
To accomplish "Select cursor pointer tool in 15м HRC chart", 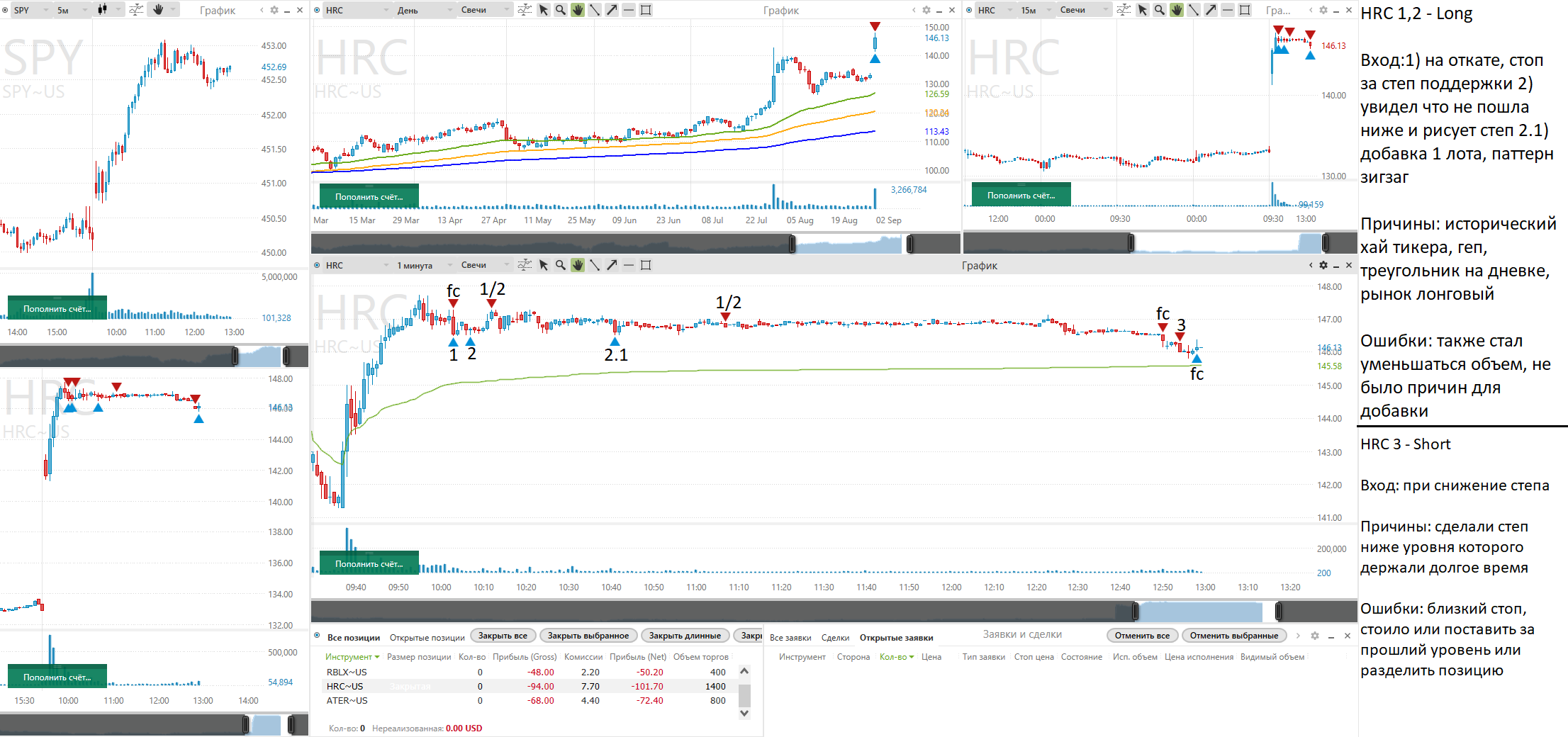I will point(1143,10).
